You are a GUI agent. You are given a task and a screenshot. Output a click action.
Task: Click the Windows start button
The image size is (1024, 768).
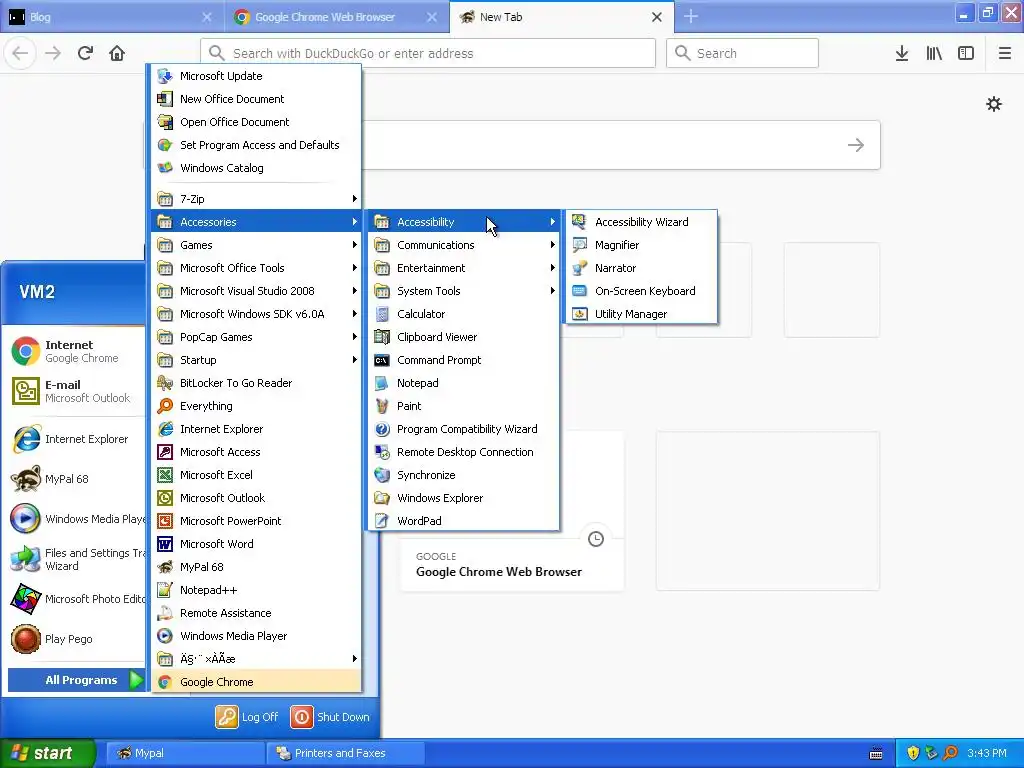47,753
